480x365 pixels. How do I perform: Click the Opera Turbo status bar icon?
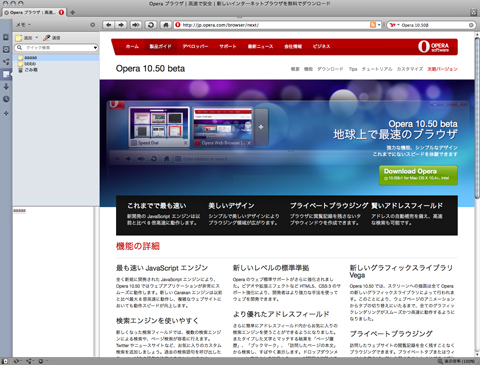(41, 361)
